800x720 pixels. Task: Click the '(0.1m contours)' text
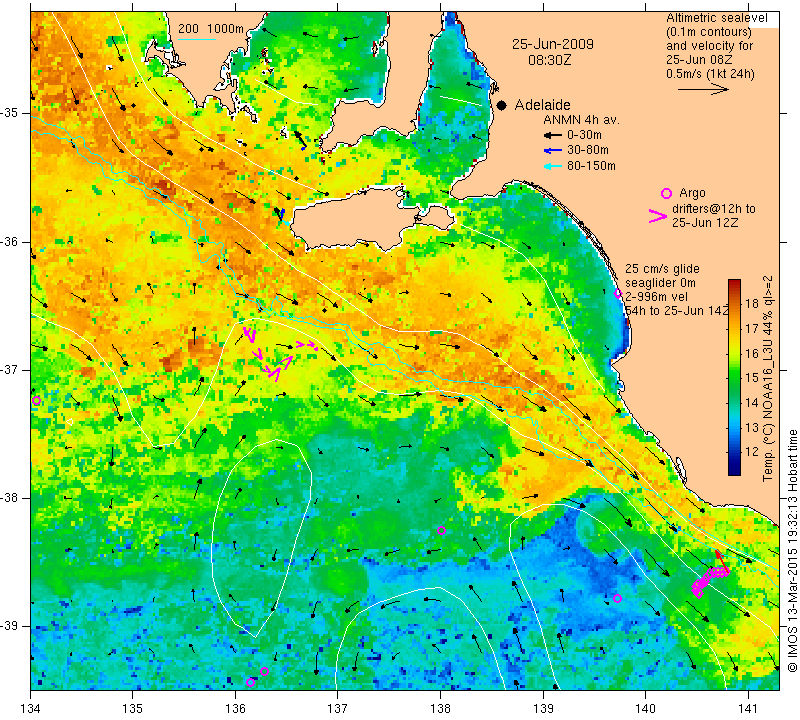tap(709, 32)
